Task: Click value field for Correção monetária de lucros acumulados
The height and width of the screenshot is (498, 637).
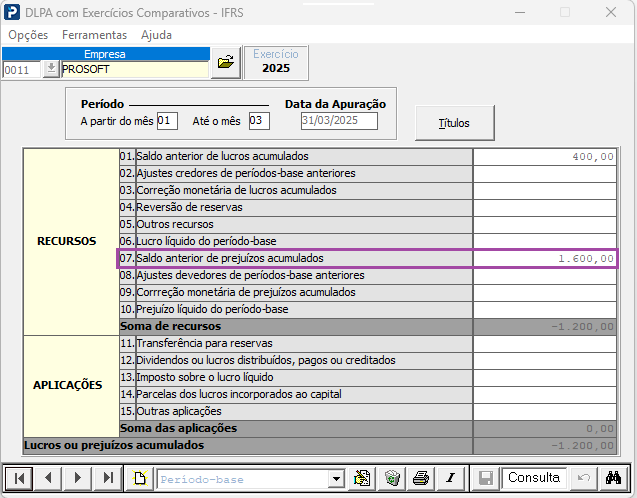Action: [x=545, y=191]
